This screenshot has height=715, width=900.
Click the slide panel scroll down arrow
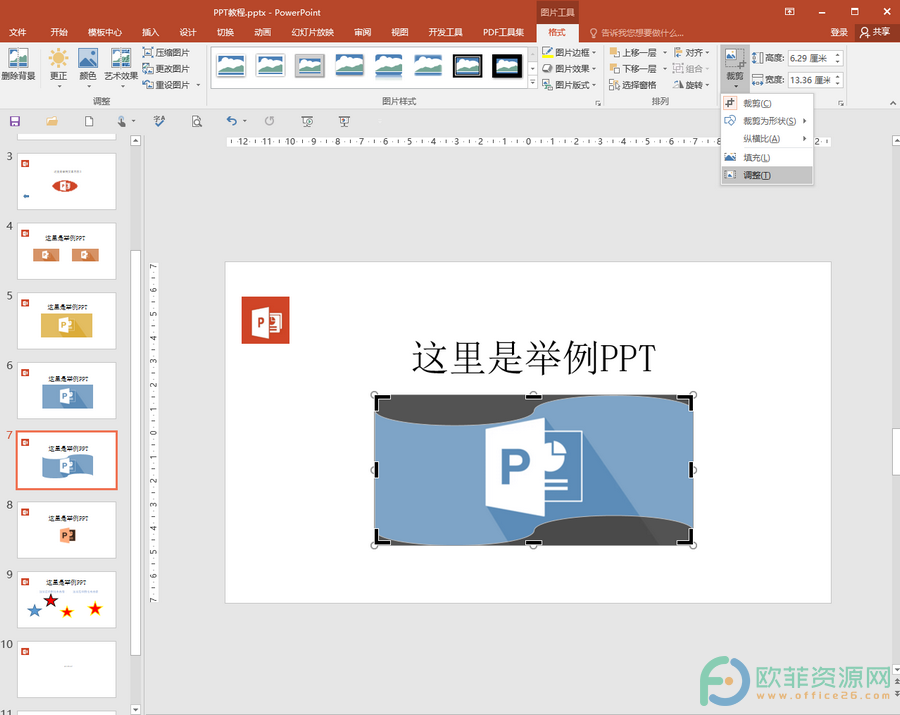click(135, 709)
